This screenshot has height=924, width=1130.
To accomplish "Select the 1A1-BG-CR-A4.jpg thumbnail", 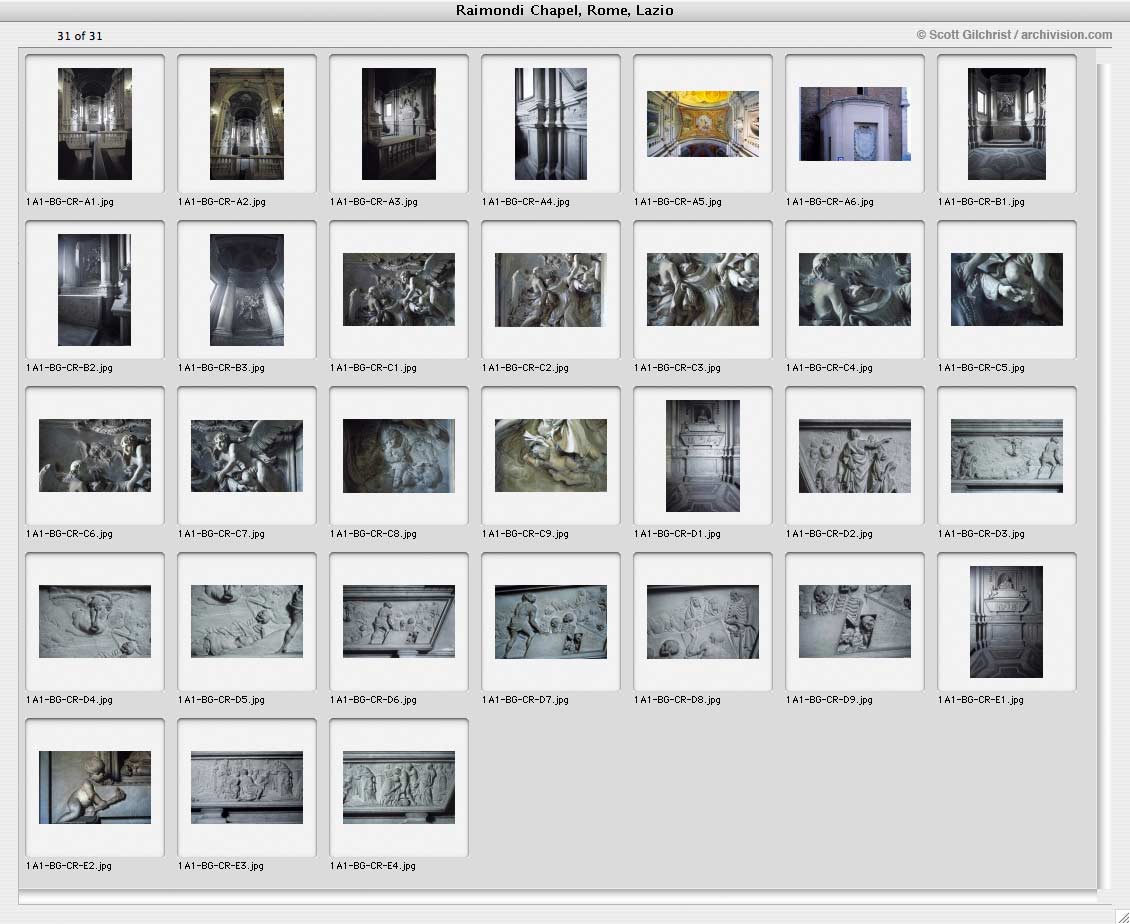I will (x=551, y=124).
